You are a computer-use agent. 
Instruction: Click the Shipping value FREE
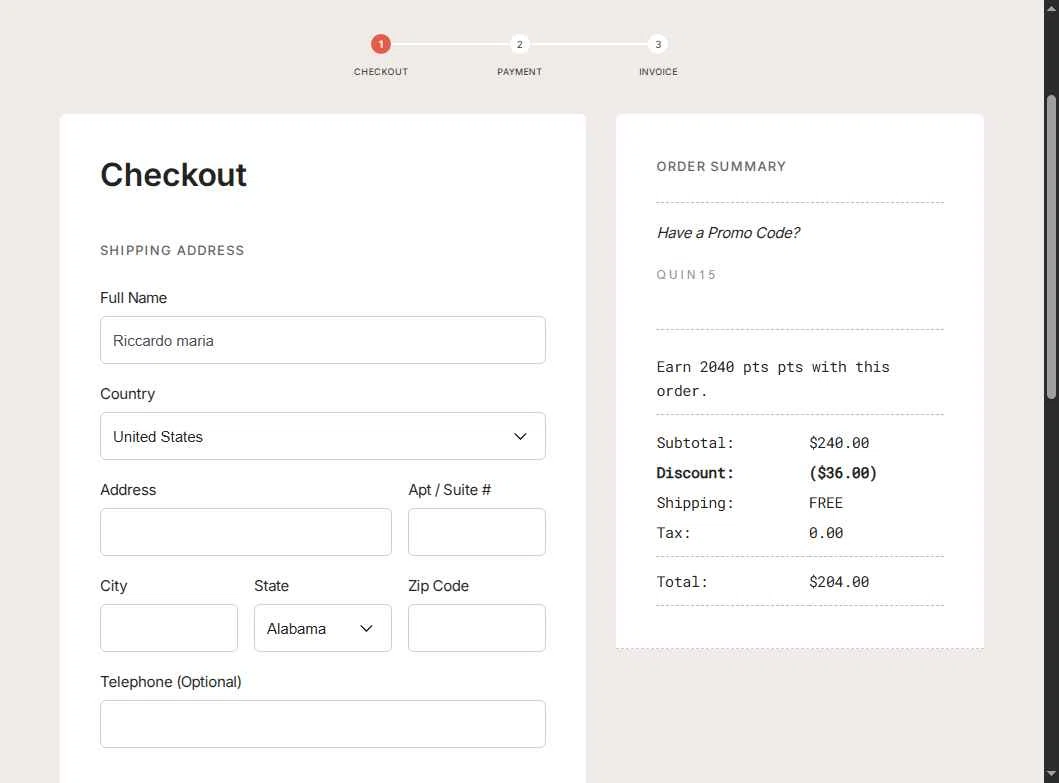tap(826, 503)
